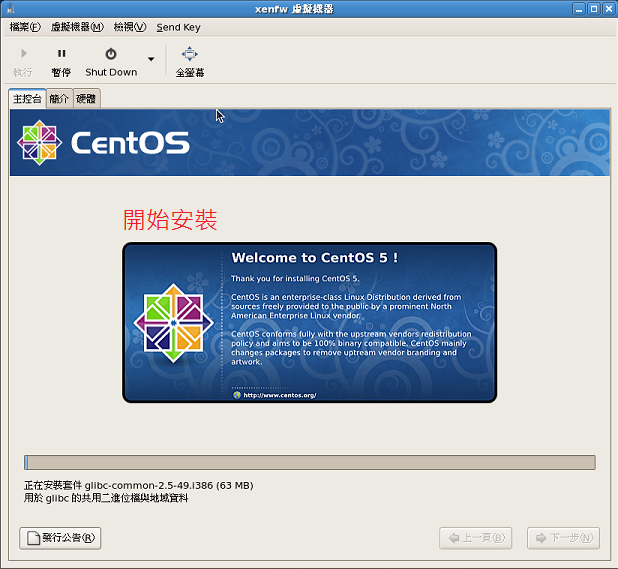This screenshot has height=569, width=618.
Task: Click the 發行公告(R) release notes button
Action: pyautogui.click(x=60, y=538)
